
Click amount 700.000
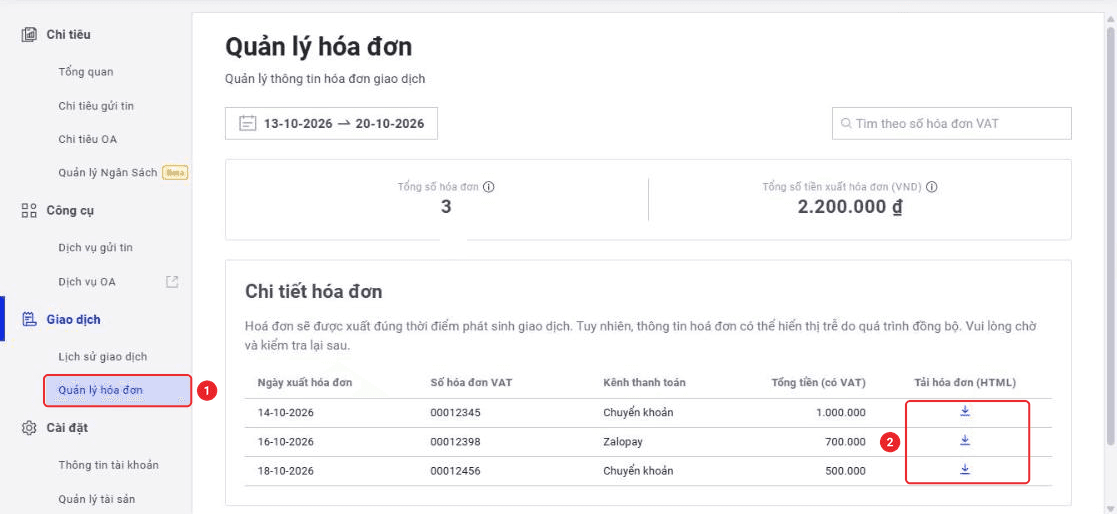pyautogui.click(x=846, y=442)
